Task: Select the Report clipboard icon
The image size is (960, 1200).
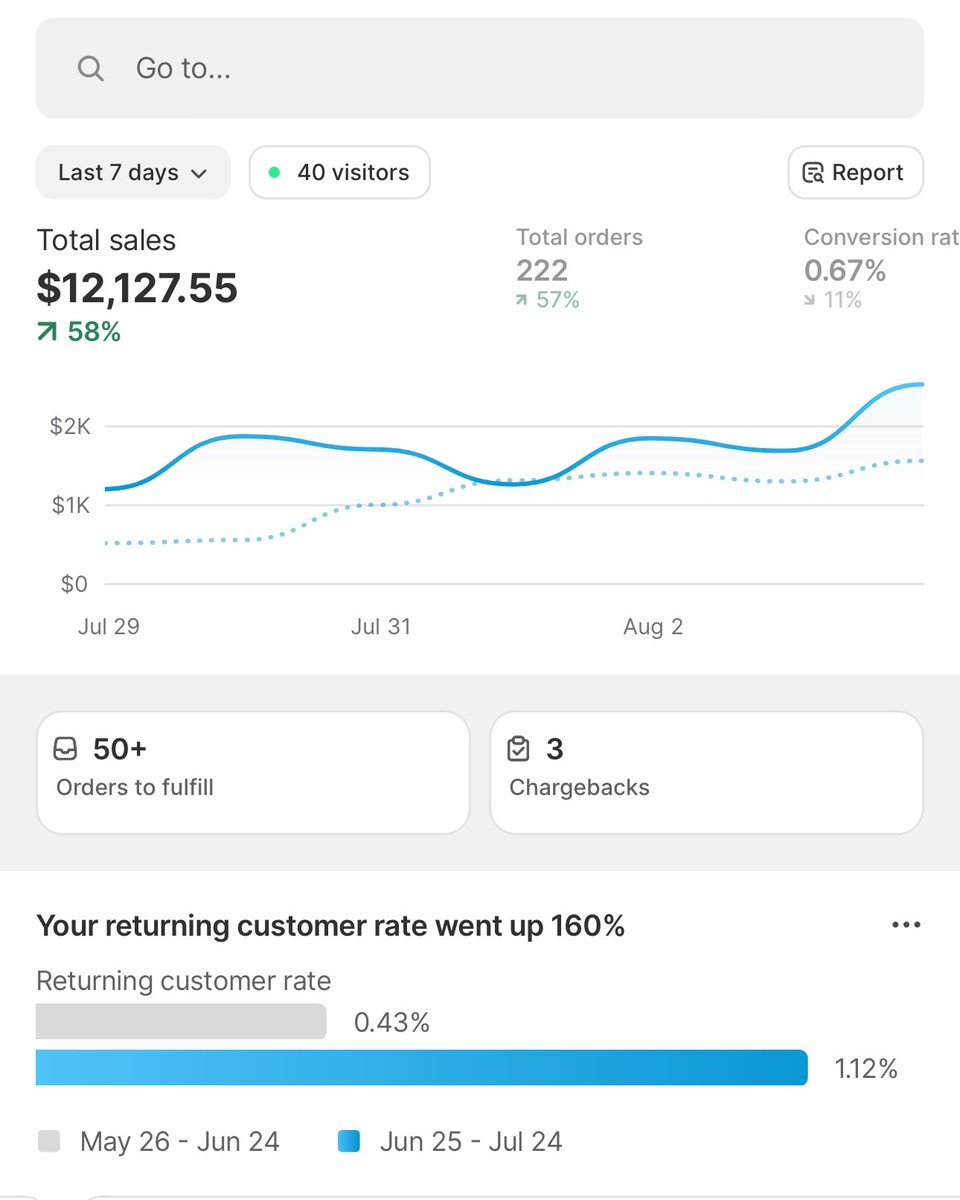Action: click(x=814, y=172)
